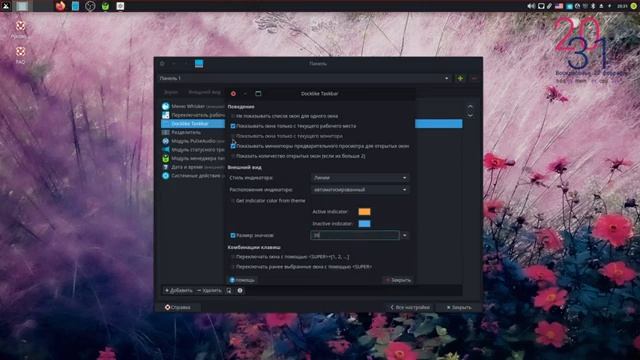Open the volume control in the system tray
Image resolution: width=640 pixels, height=360 pixels.
(x=531, y=6)
